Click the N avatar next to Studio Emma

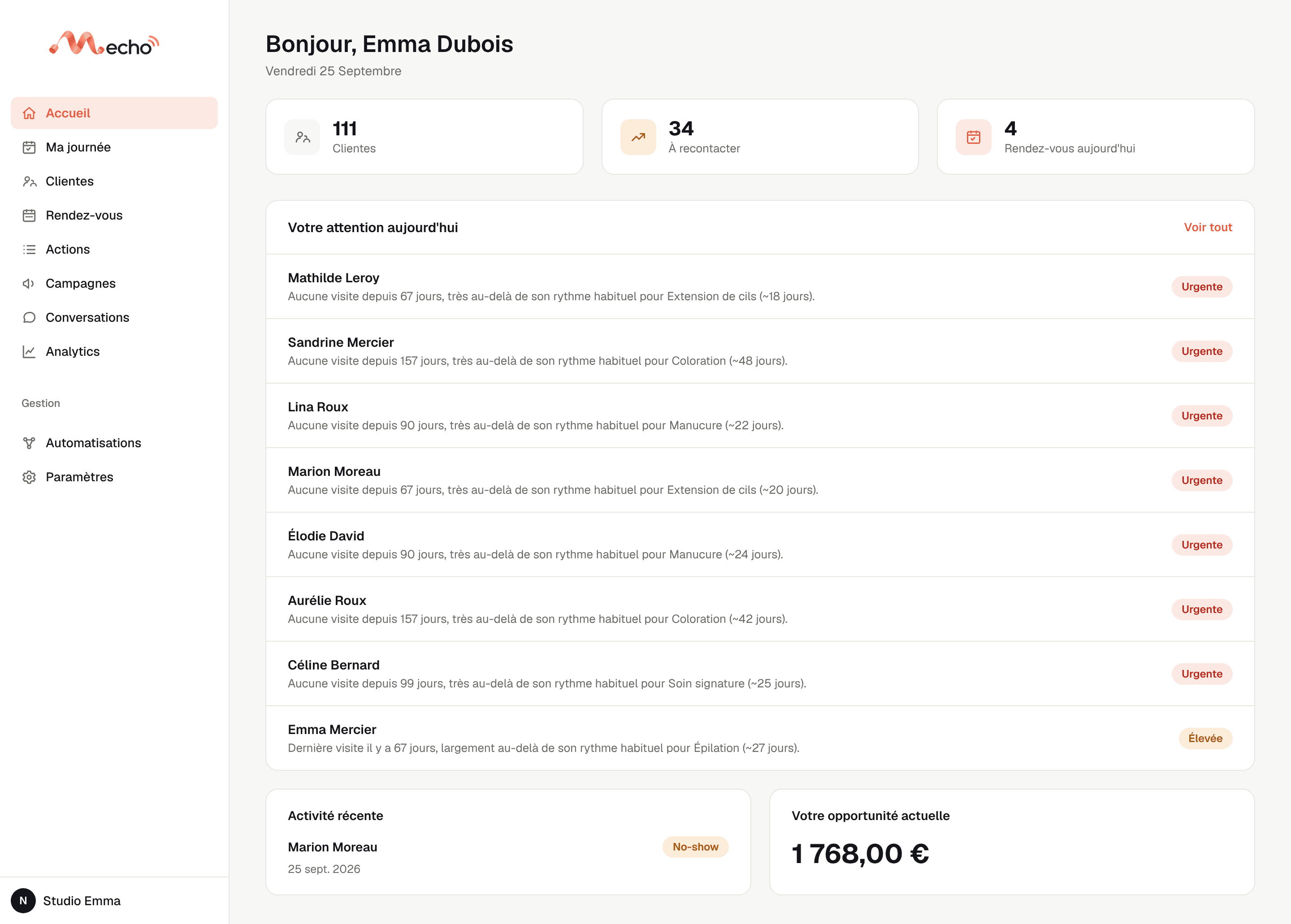(23, 901)
